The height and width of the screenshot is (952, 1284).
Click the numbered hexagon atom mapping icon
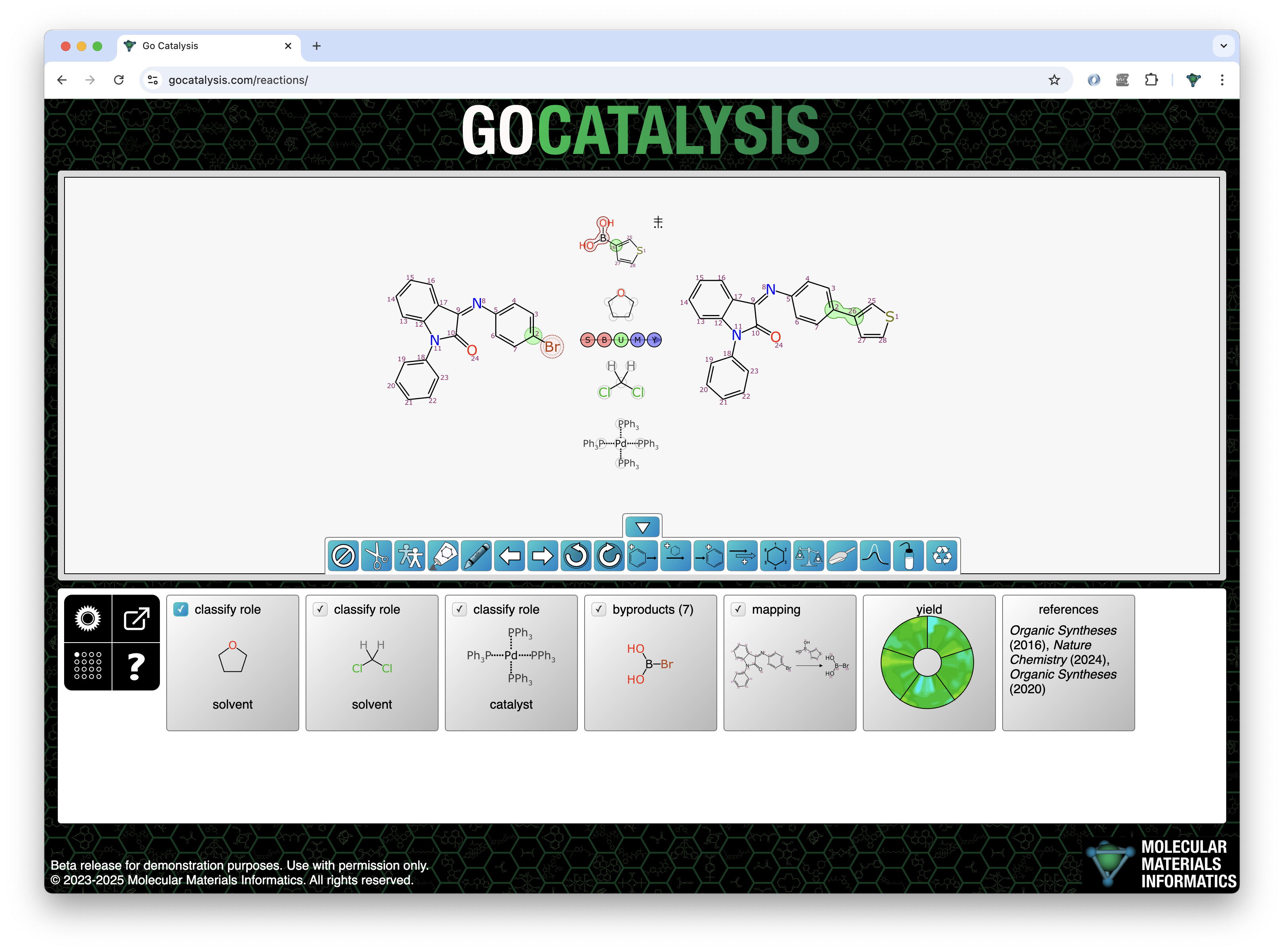point(775,556)
